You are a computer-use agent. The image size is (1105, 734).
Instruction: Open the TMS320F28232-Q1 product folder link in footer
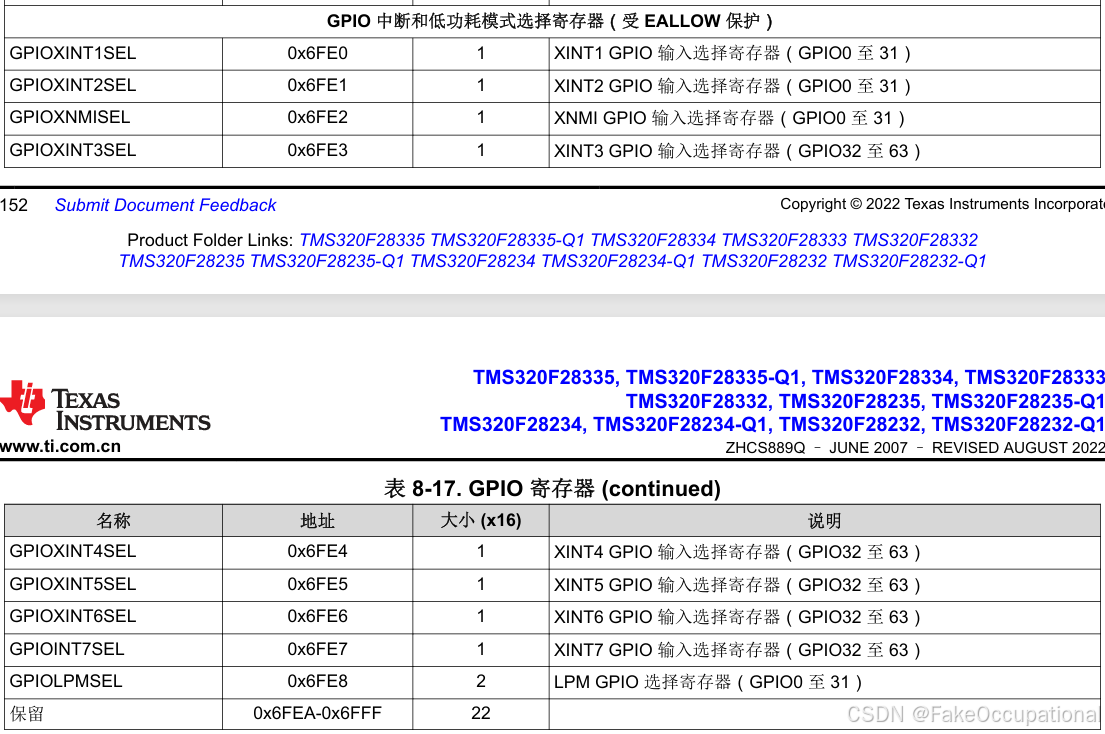909,261
